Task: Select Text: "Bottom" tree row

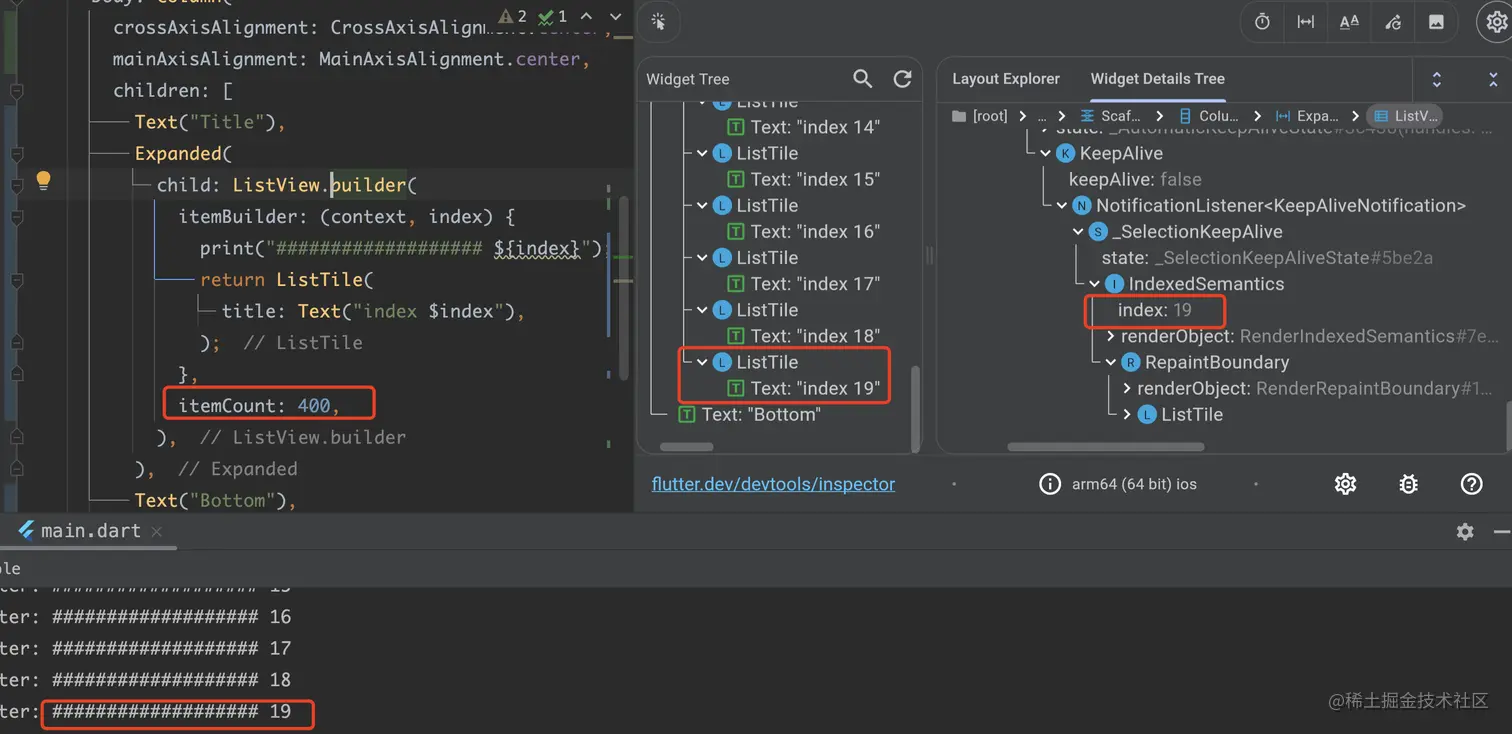Action: [x=749, y=414]
